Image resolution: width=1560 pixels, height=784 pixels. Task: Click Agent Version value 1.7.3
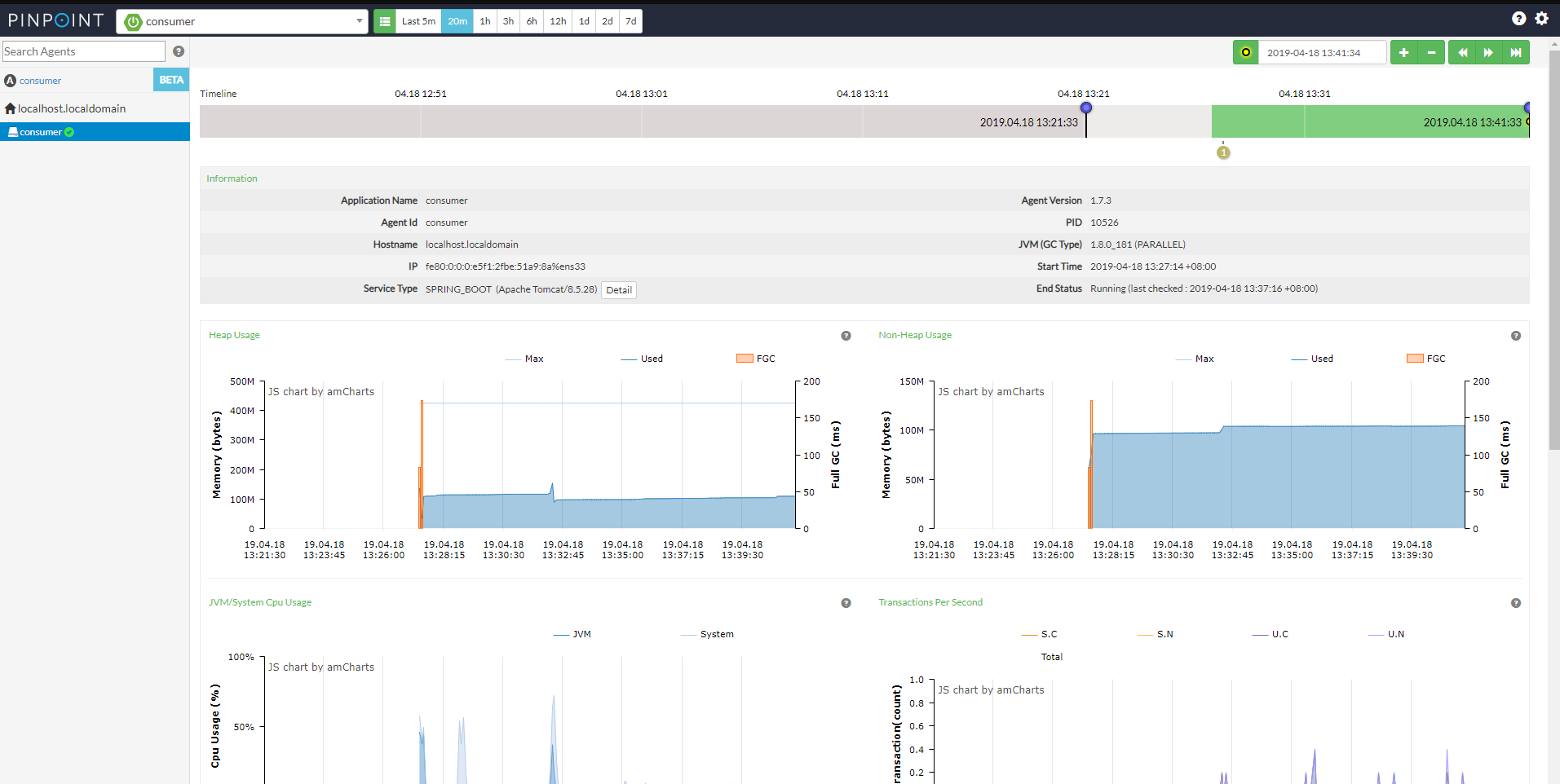[1101, 200]
